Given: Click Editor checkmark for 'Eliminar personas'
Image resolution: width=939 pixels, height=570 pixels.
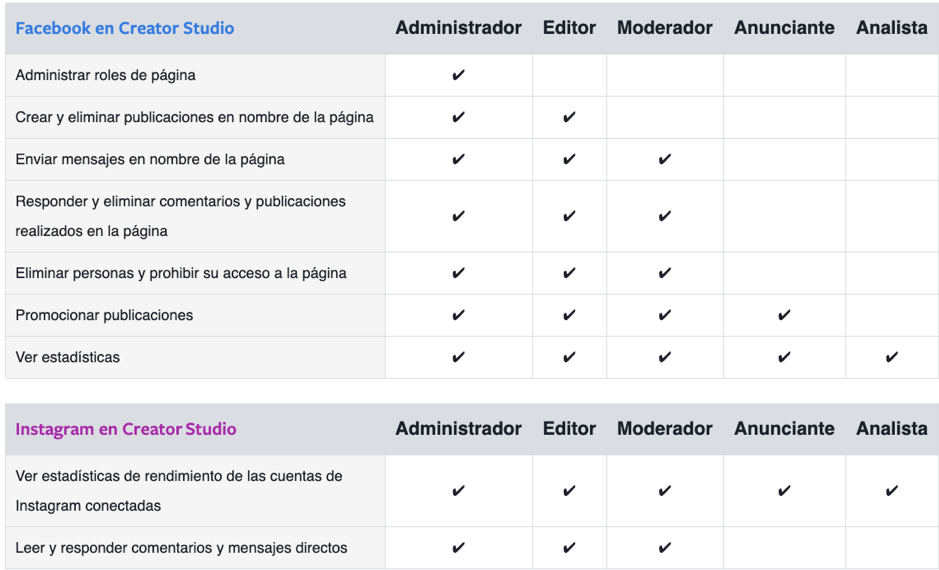Looking at the screenshot, I should [x=569, y=274].
